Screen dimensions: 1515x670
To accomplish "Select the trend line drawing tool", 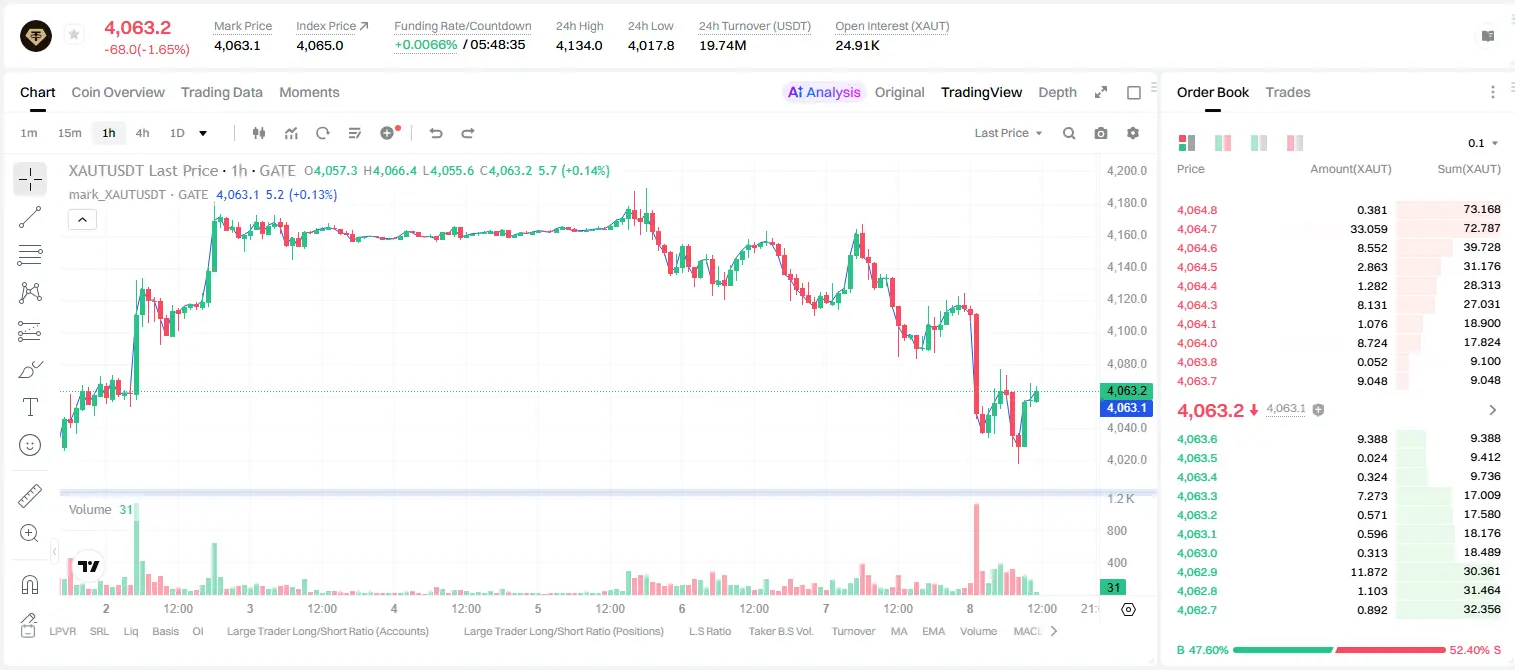I will pos(30,217).
